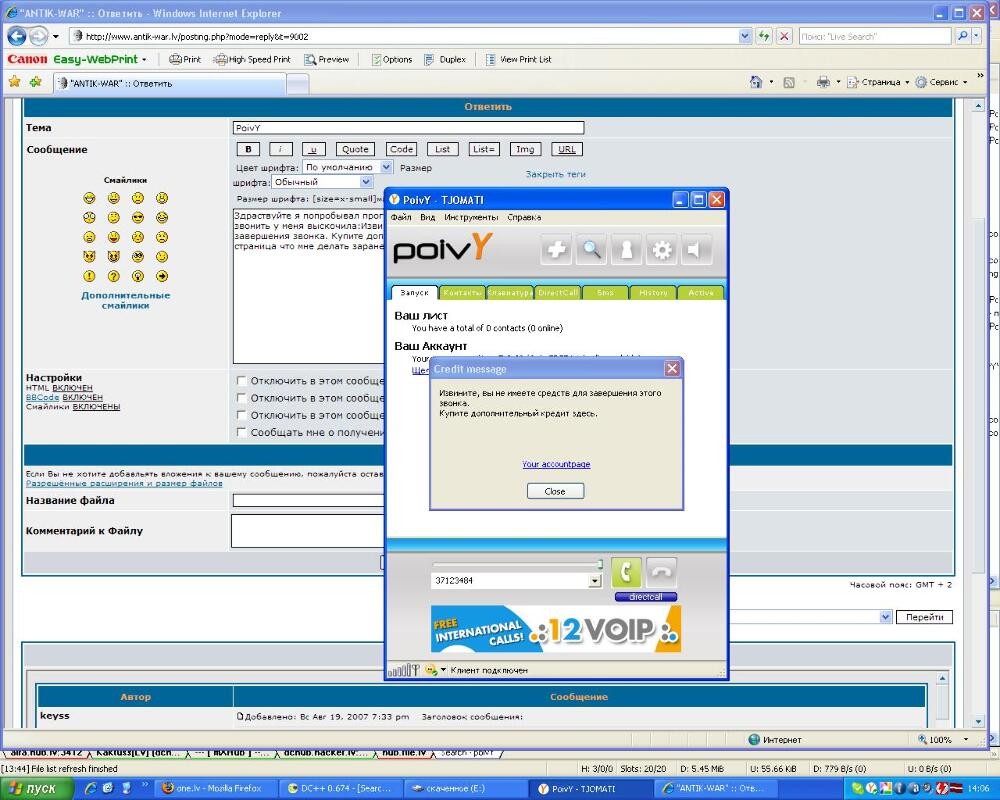Click Canon Print toolbar button
The height and width of the screenshot is (800, 1000).
pyautogui.click(x=185, y=59)
